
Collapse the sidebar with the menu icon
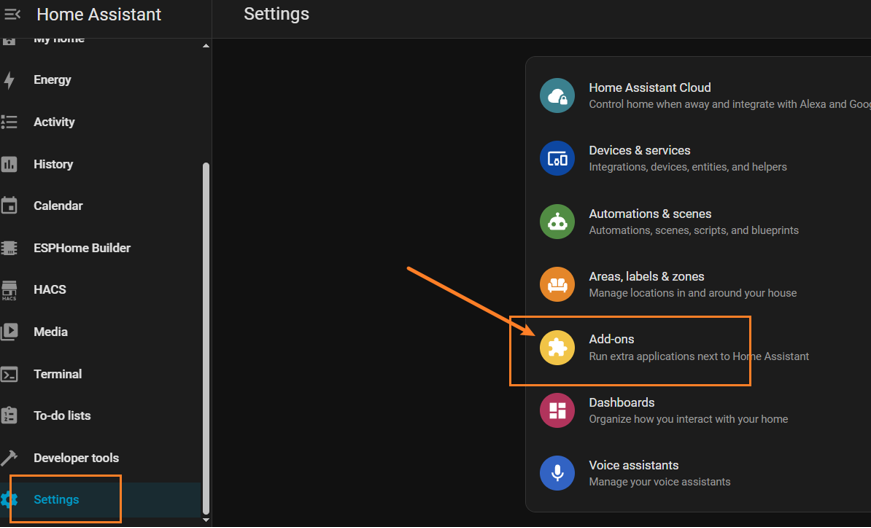12,14
